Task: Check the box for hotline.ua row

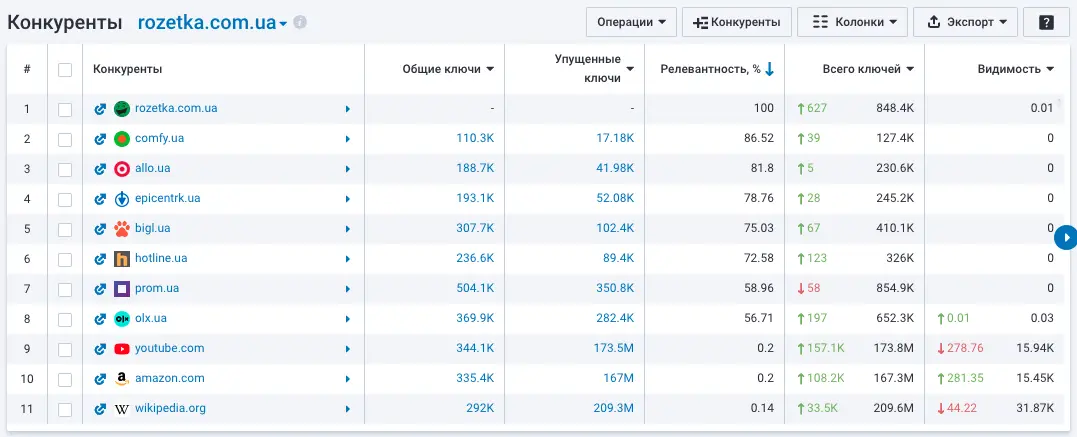Action: tap(65, 259)
